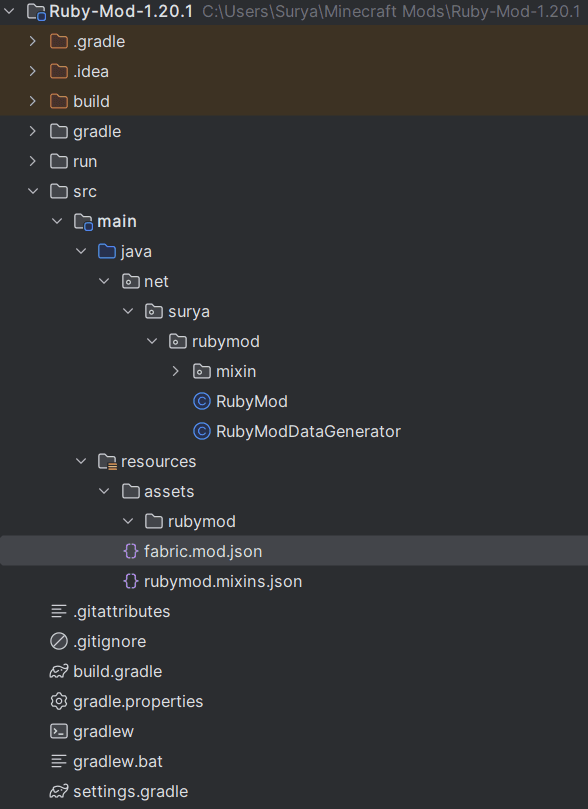Expand the .gradle folder
This screenshot has height=809, width=588.
pyautogui.click(x=33, y=41)
